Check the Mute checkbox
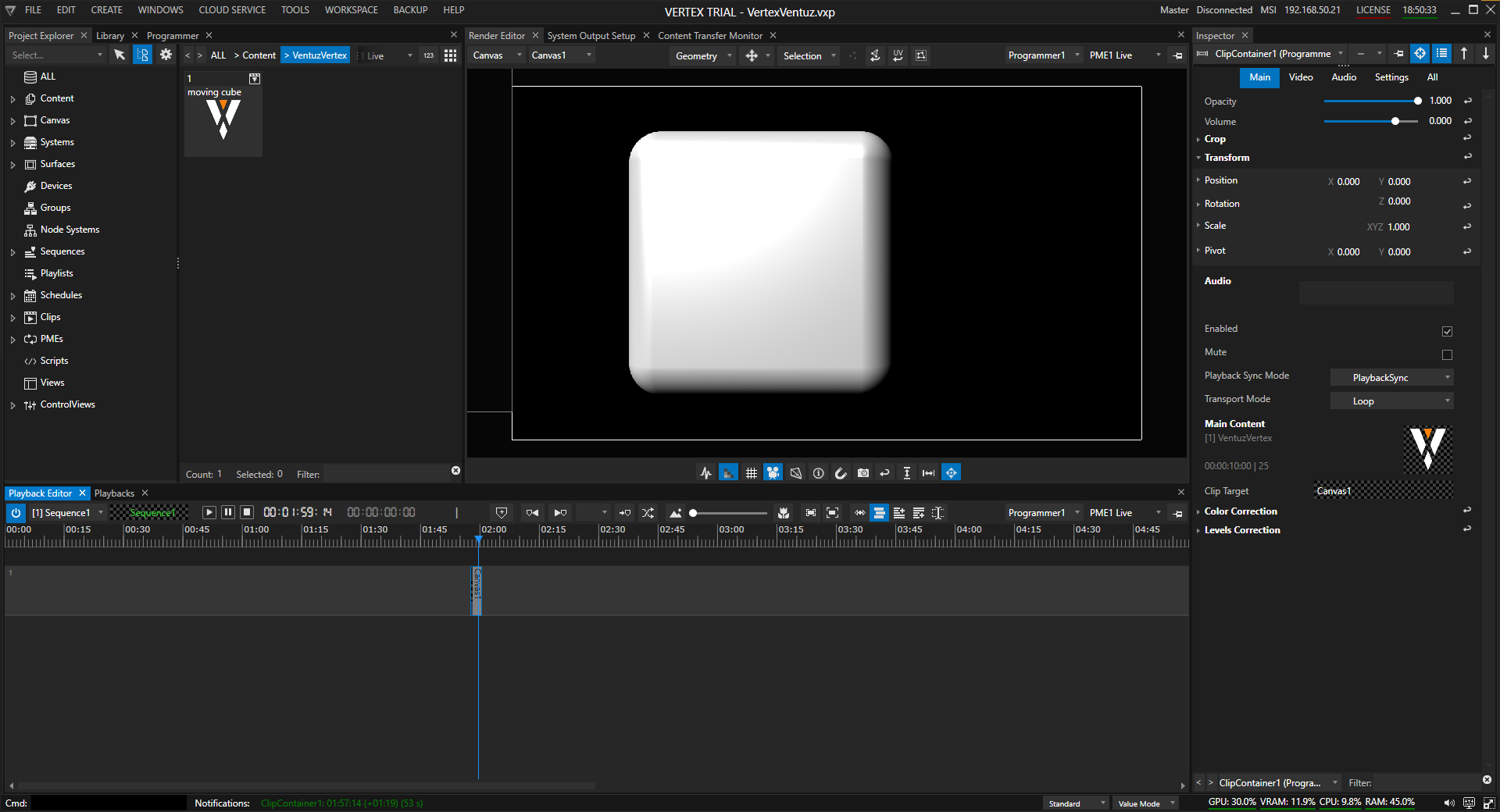The height and width of the screenshot is (812, 1500). (x=1447, y=354)
